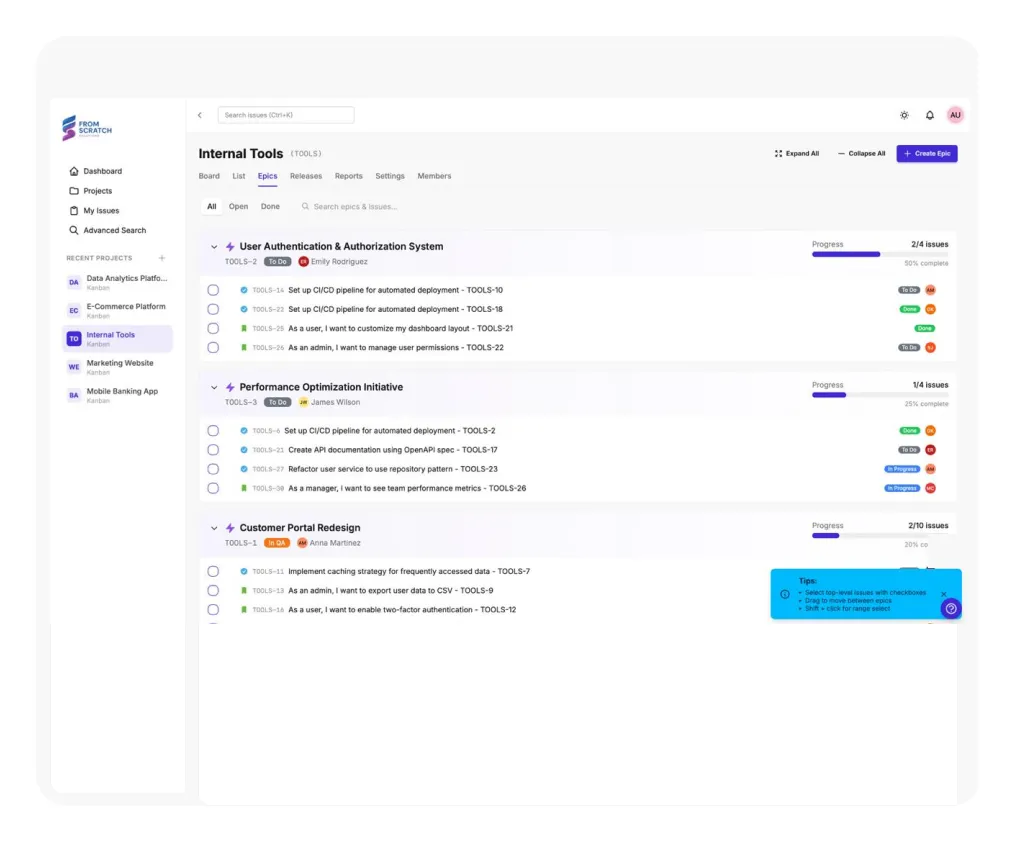Open the notifications bell
The height and width of the screenshot is (842, 1014).
(930, 115)
